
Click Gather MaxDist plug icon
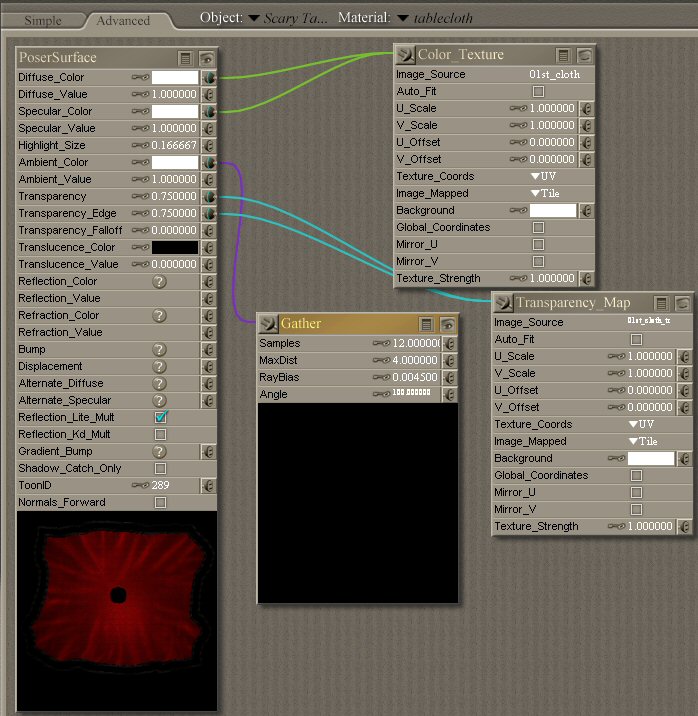pyautogui.click(x=450, y=360)
